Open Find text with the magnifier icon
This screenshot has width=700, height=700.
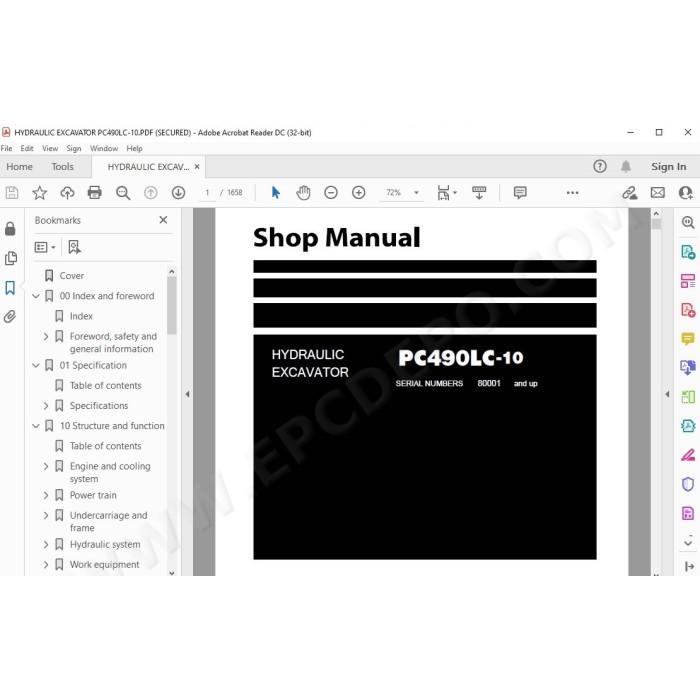point(123,192)
